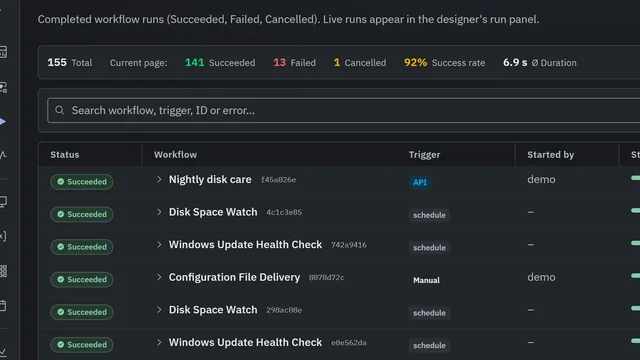
Task: Click the API trigger badge
Action: click(x=420, y=182)
